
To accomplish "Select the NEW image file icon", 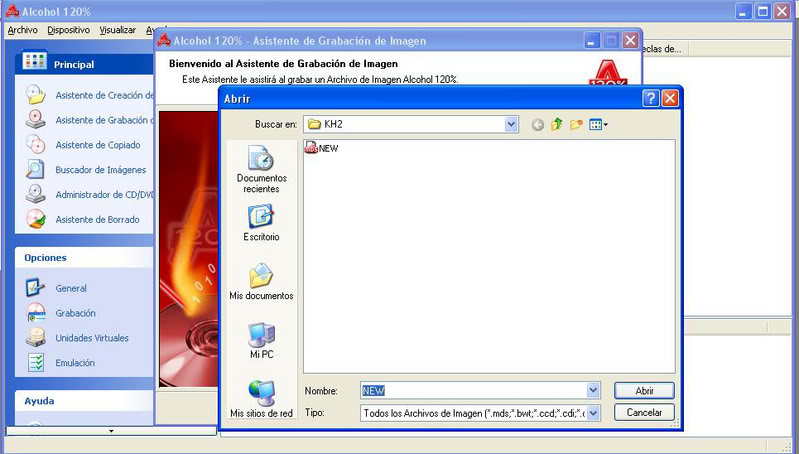I will pos(311,148).
